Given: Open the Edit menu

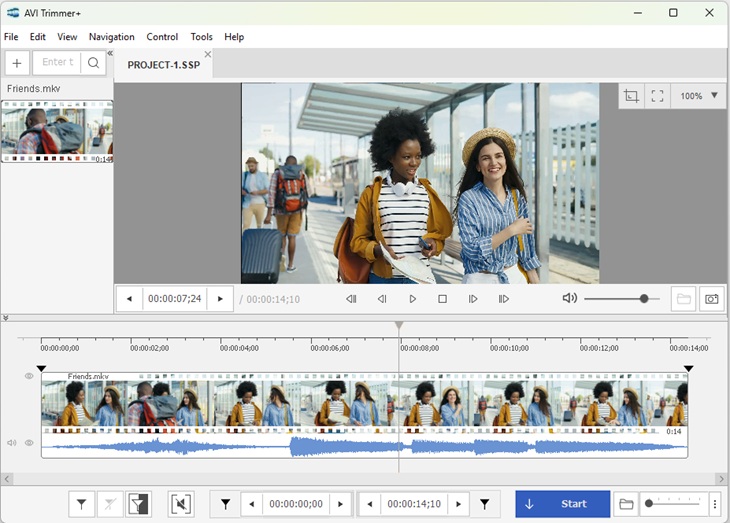Looking at the screenshot, I should pyautogui.click(x=38, y=37).
